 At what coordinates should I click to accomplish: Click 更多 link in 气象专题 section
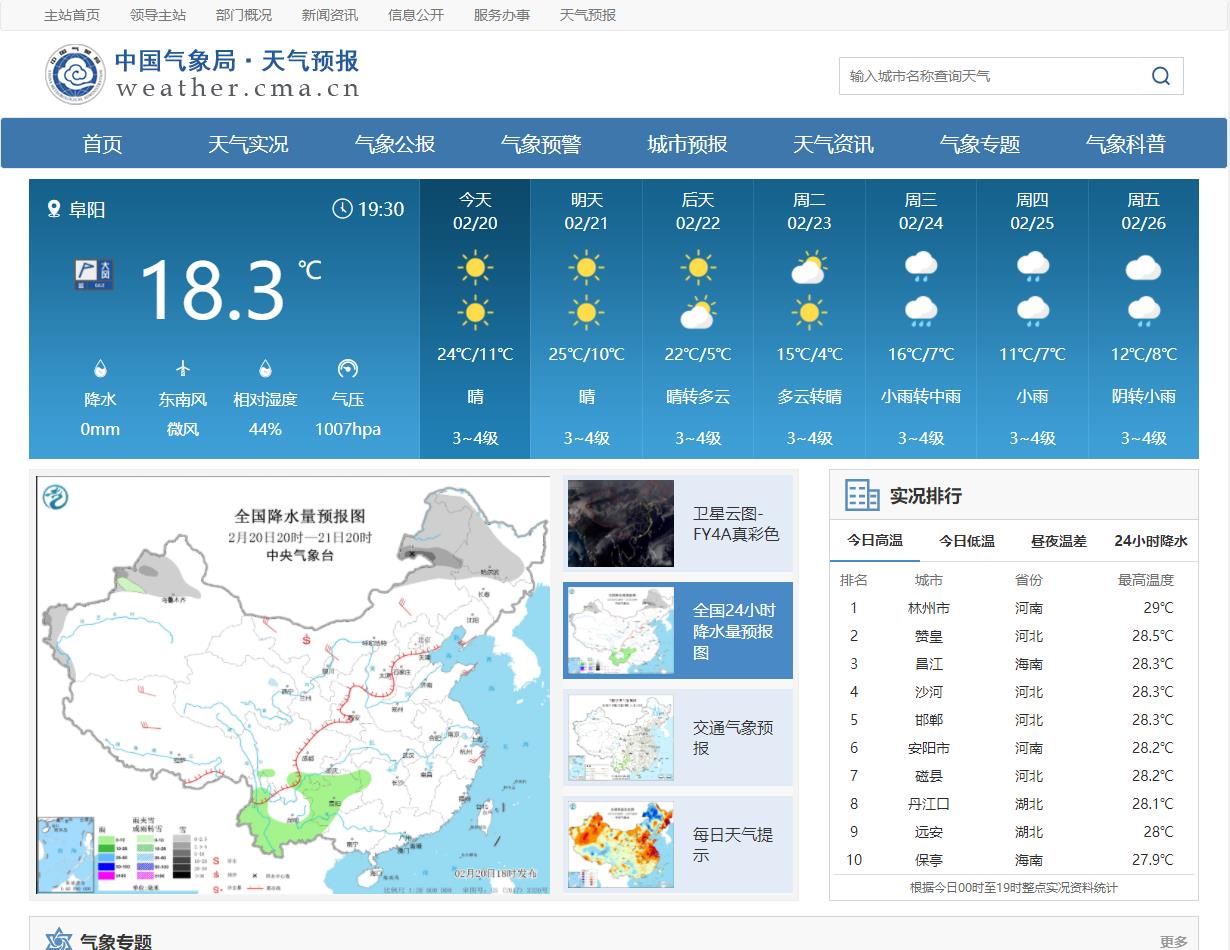[x=1173, y=941]
